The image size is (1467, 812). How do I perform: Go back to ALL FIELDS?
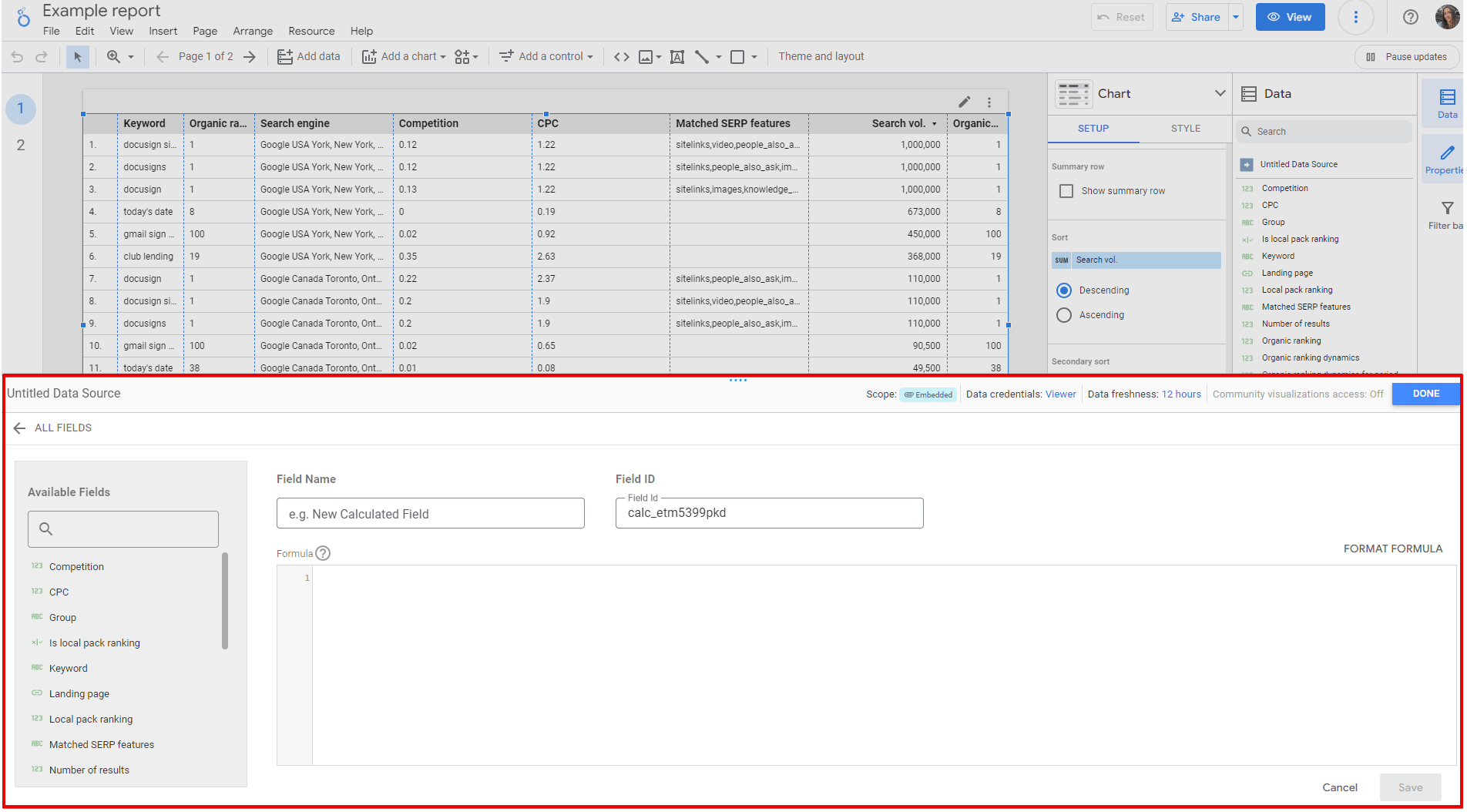pyautogui.click(x=52, y=428)
